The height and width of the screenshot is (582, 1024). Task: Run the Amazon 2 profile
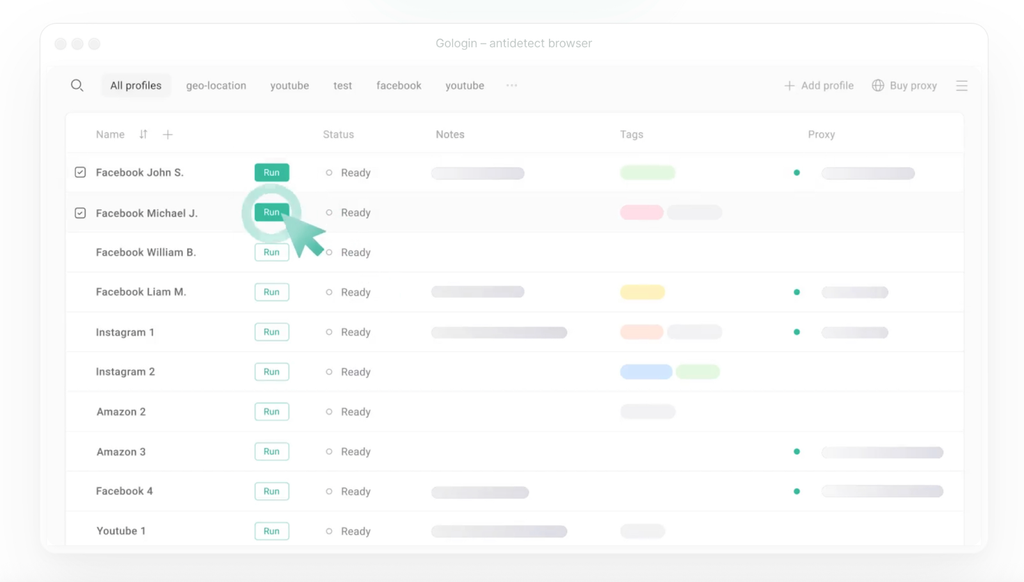tap(272, 412)
